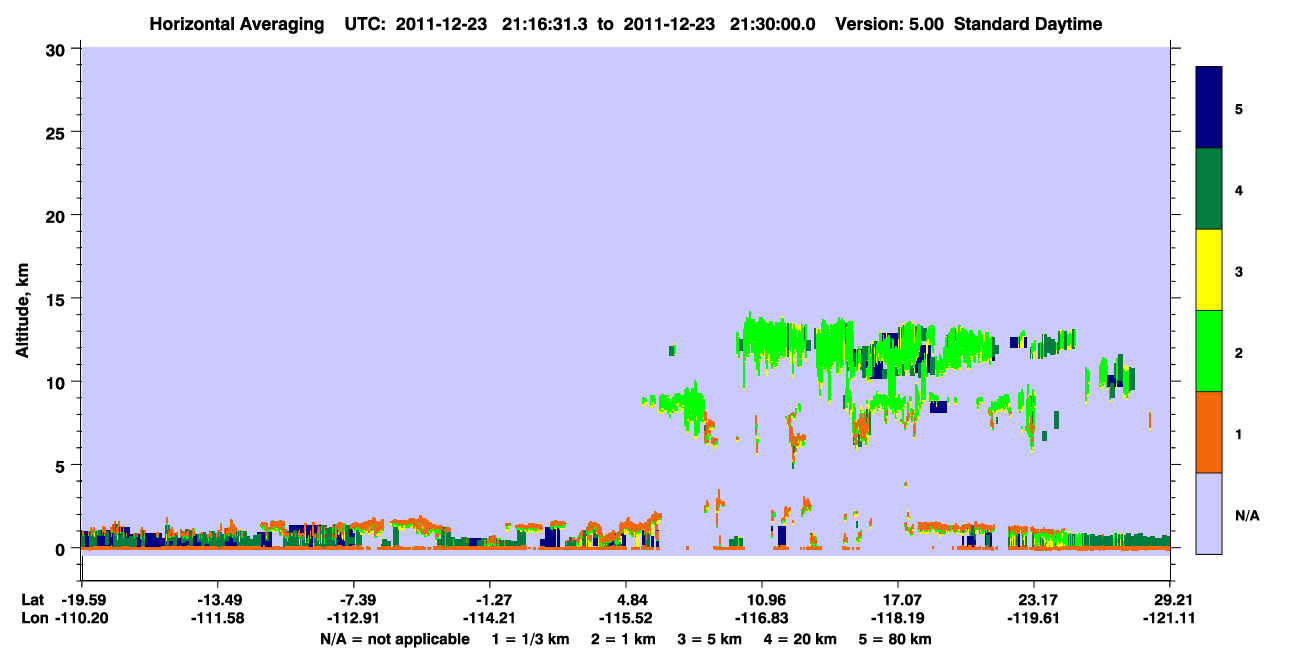Click the longitude value -114.21
This screenshot has height=667, width=1300.
[490, 619]
